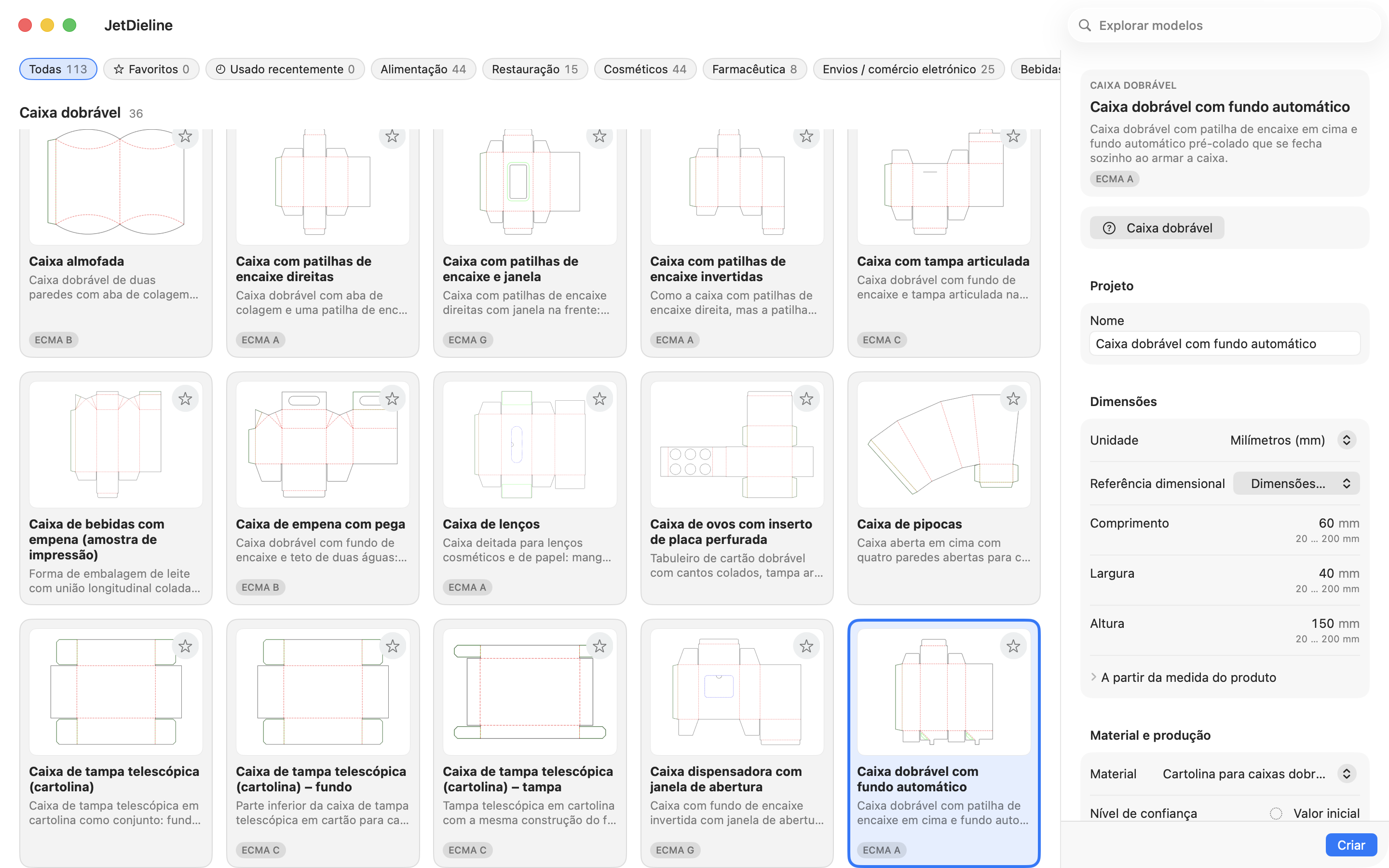The image size is (1389, 868).
Task: Star Caixa de ovos com inserto card
Action: point(806,398)
